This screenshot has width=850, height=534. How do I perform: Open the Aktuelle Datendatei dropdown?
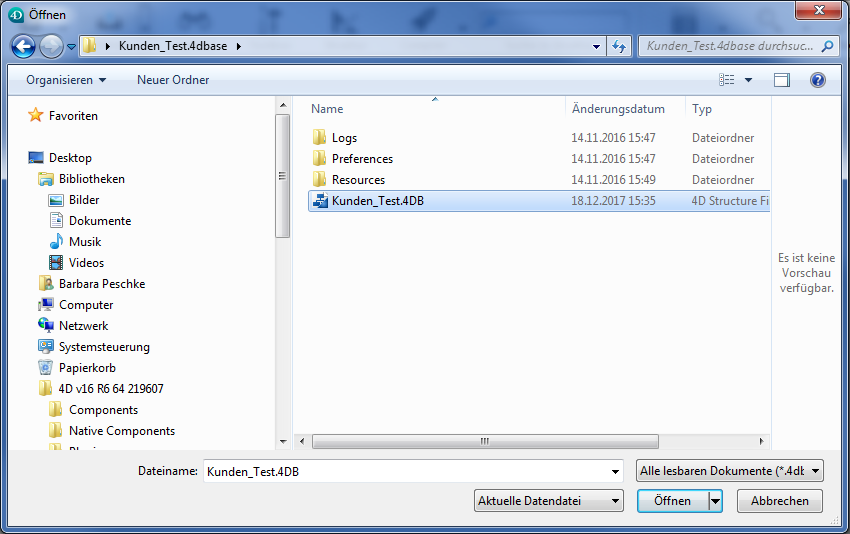point(549,501)
